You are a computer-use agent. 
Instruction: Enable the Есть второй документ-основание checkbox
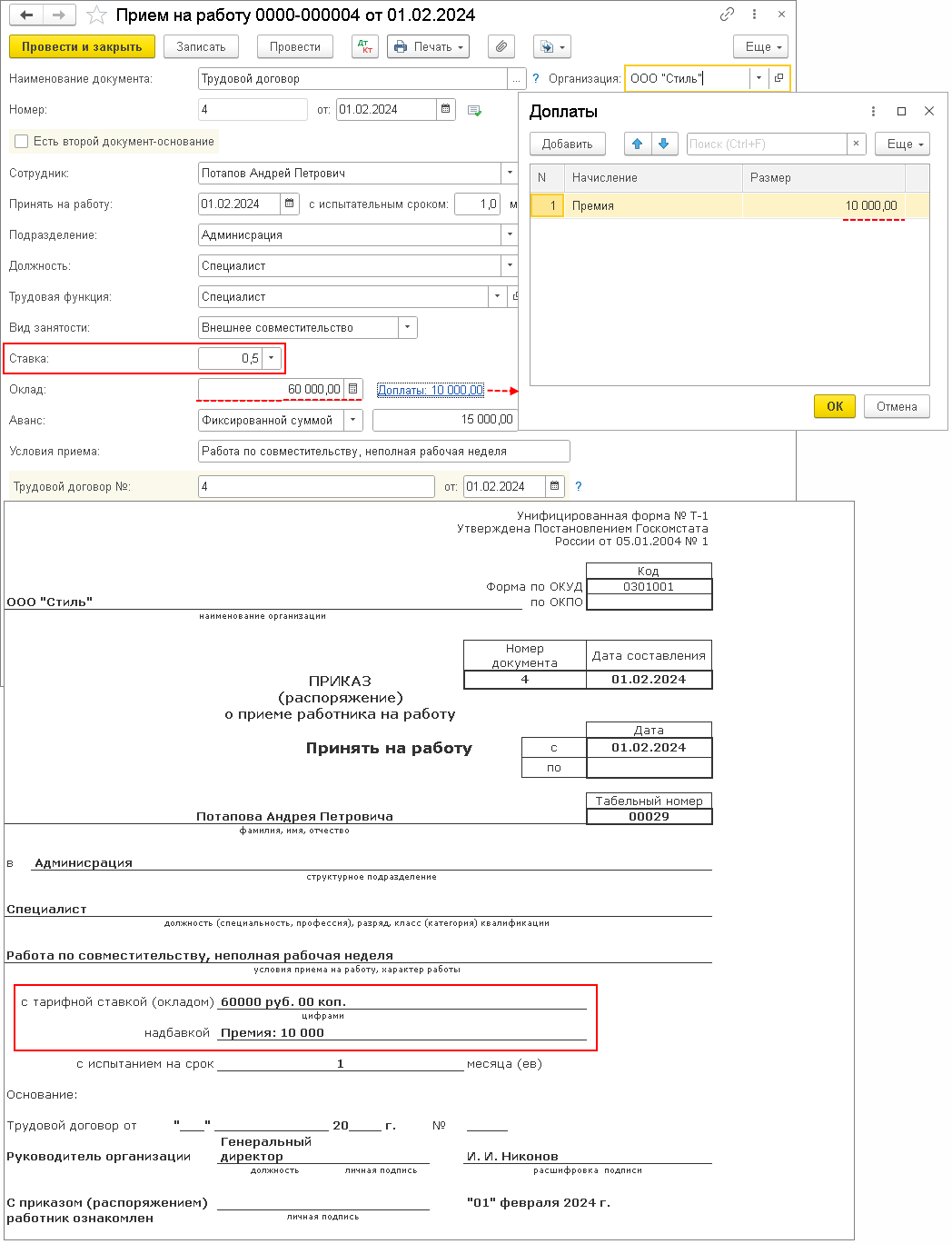point(20,142)
